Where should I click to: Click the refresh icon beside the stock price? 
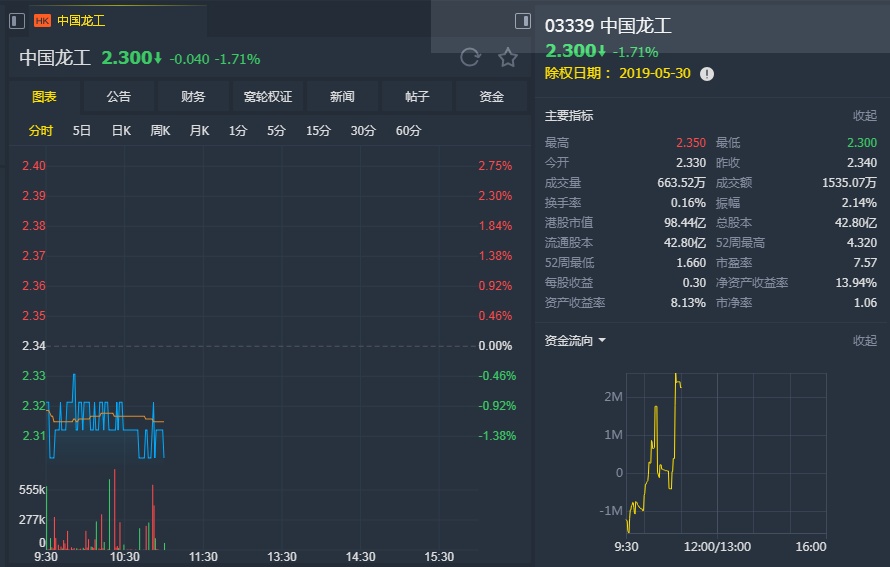[470, 57]
